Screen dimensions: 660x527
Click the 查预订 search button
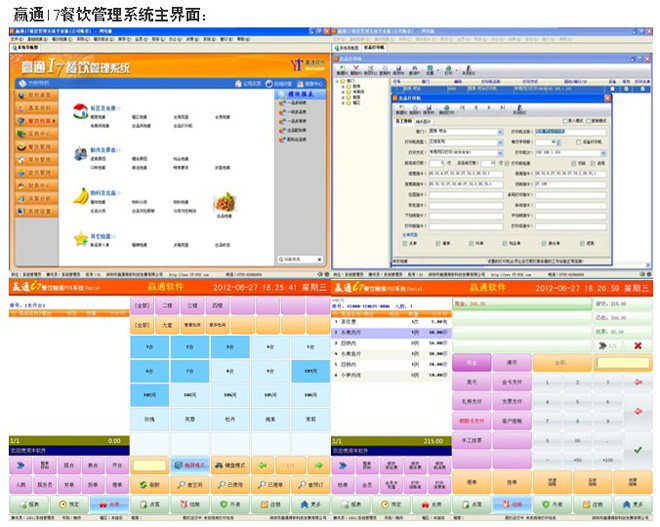pos(311,485)
